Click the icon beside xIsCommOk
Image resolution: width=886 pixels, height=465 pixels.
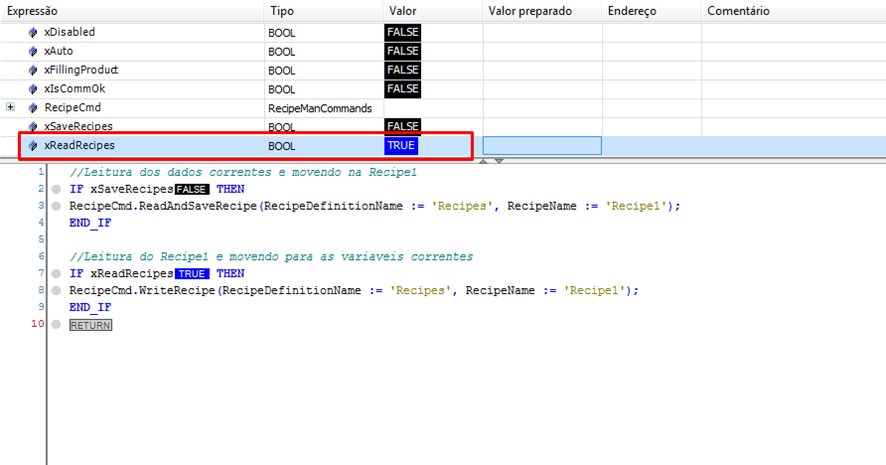point(33,90)
